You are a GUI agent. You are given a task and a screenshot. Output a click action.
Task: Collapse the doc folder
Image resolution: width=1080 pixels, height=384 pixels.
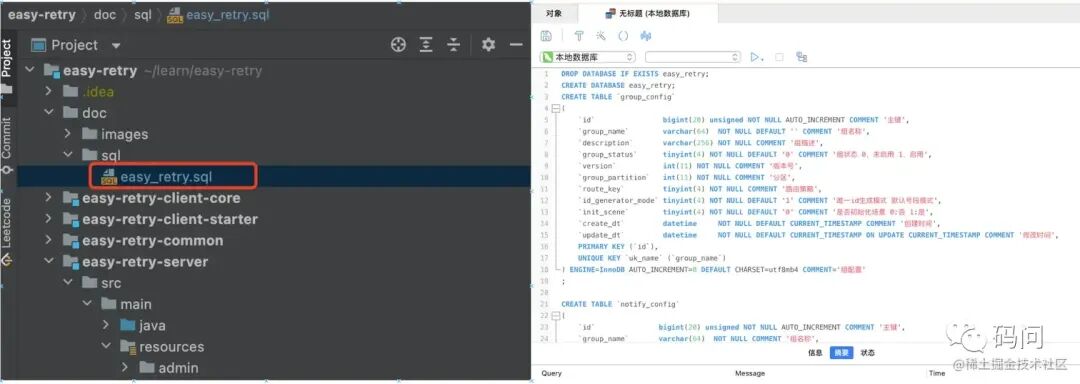(48, 113)
